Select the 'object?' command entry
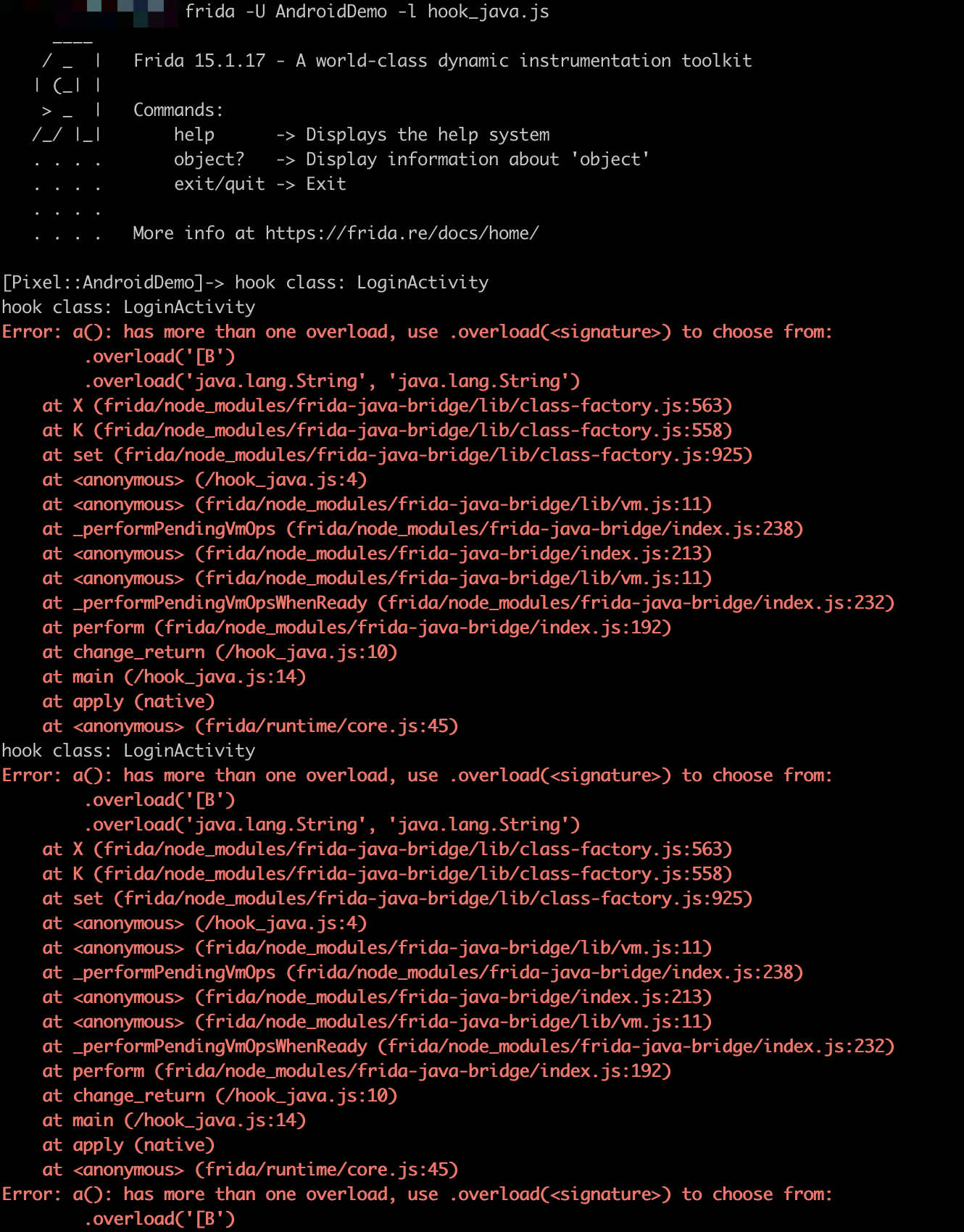 [x=209, y=159]
